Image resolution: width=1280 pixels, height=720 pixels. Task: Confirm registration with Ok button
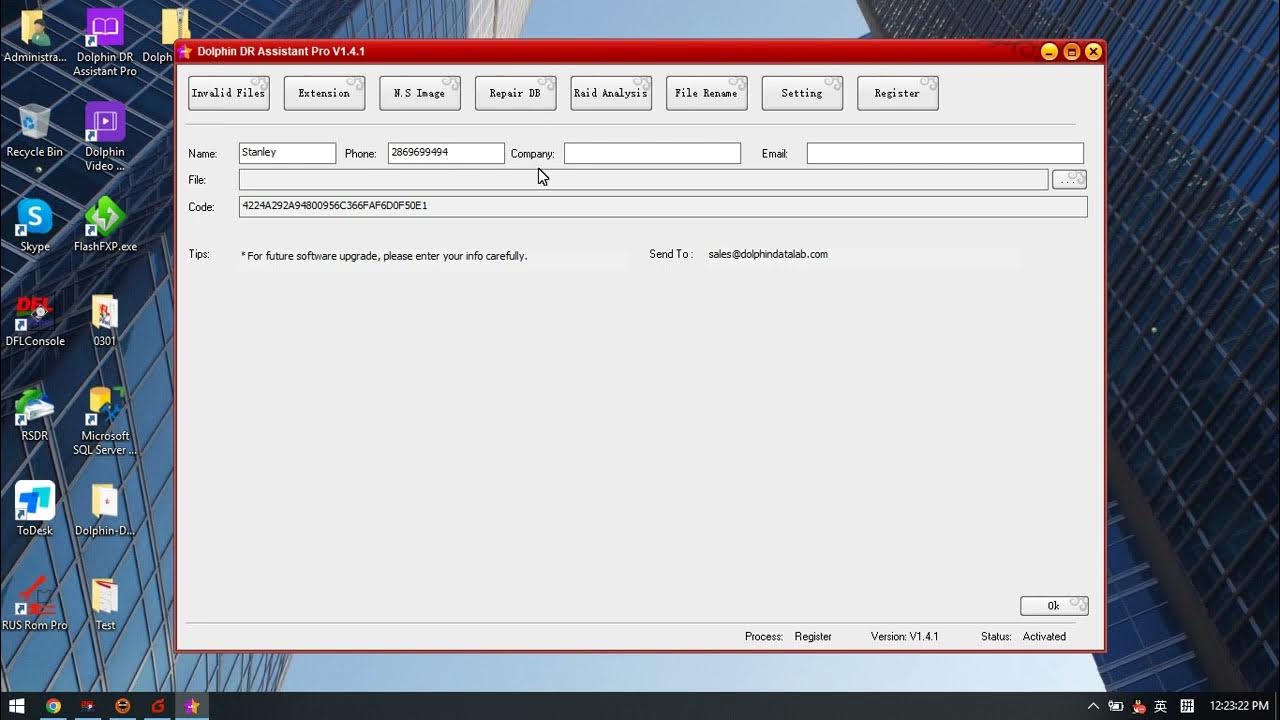[1054, 606]
